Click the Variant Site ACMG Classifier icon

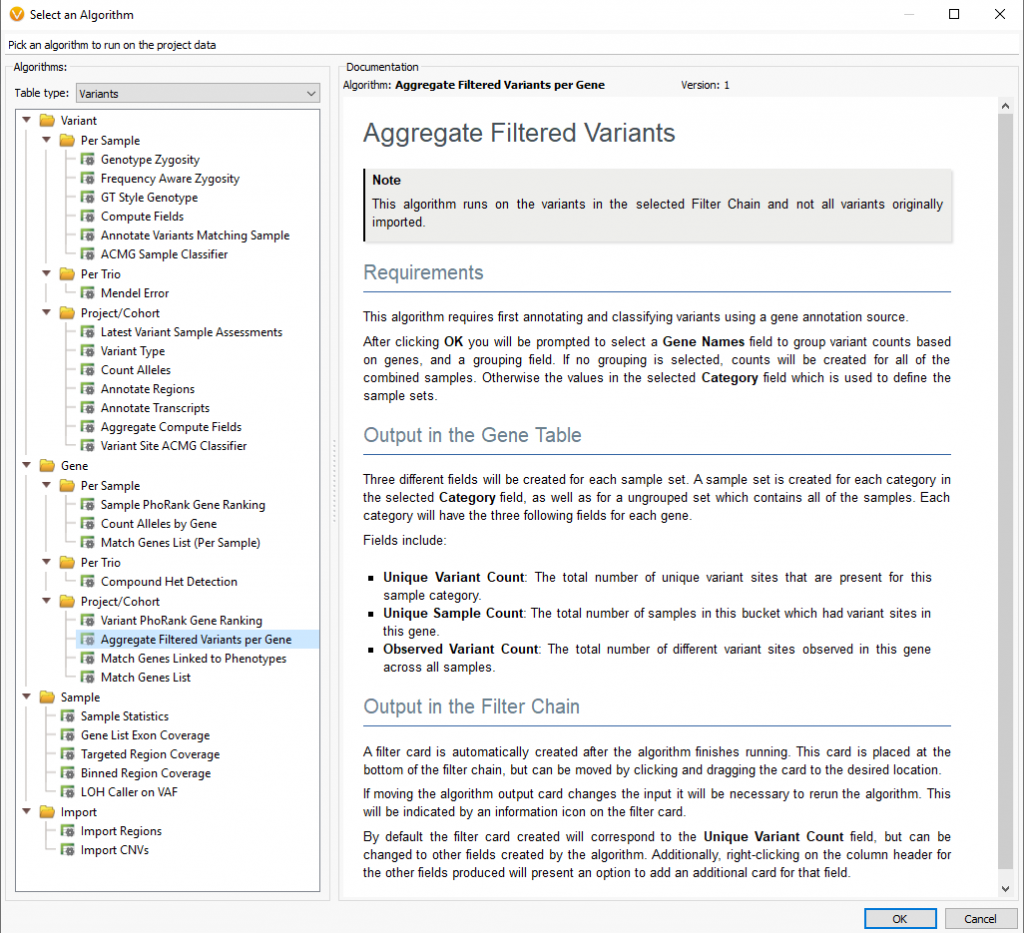tap(88, 445)
